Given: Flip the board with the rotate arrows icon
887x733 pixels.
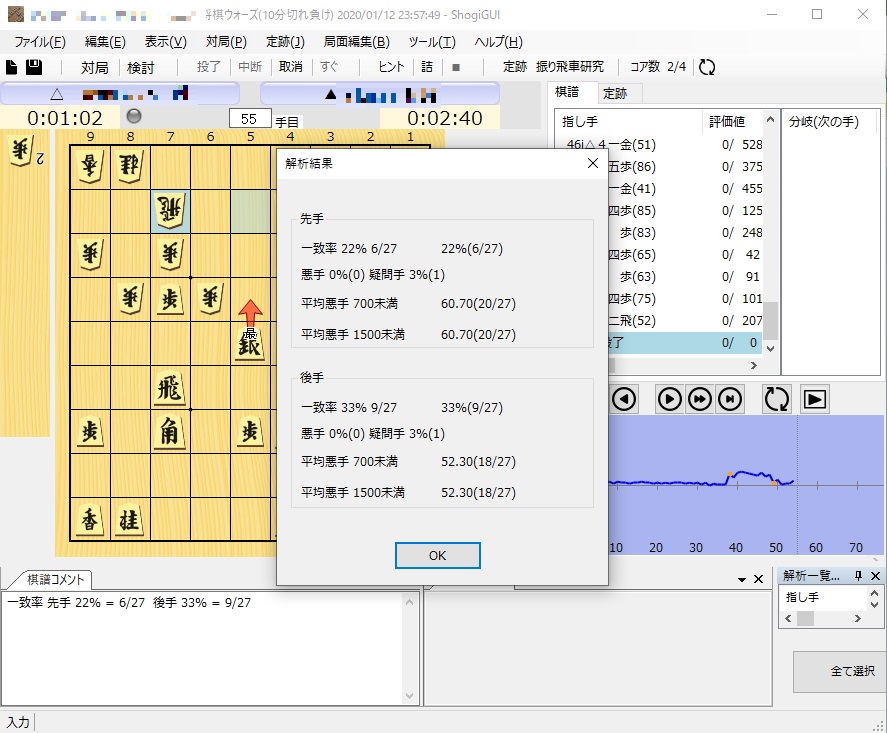Looking at the screenshot, I should point(776,399).
